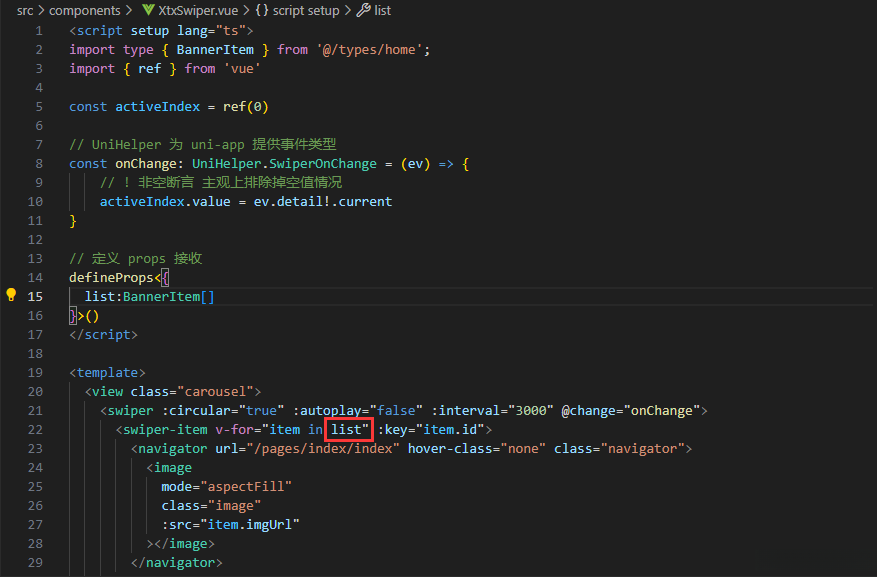Click ':autoplay="false"' attribute
The image size is (877, 577).
coord(357,411)
